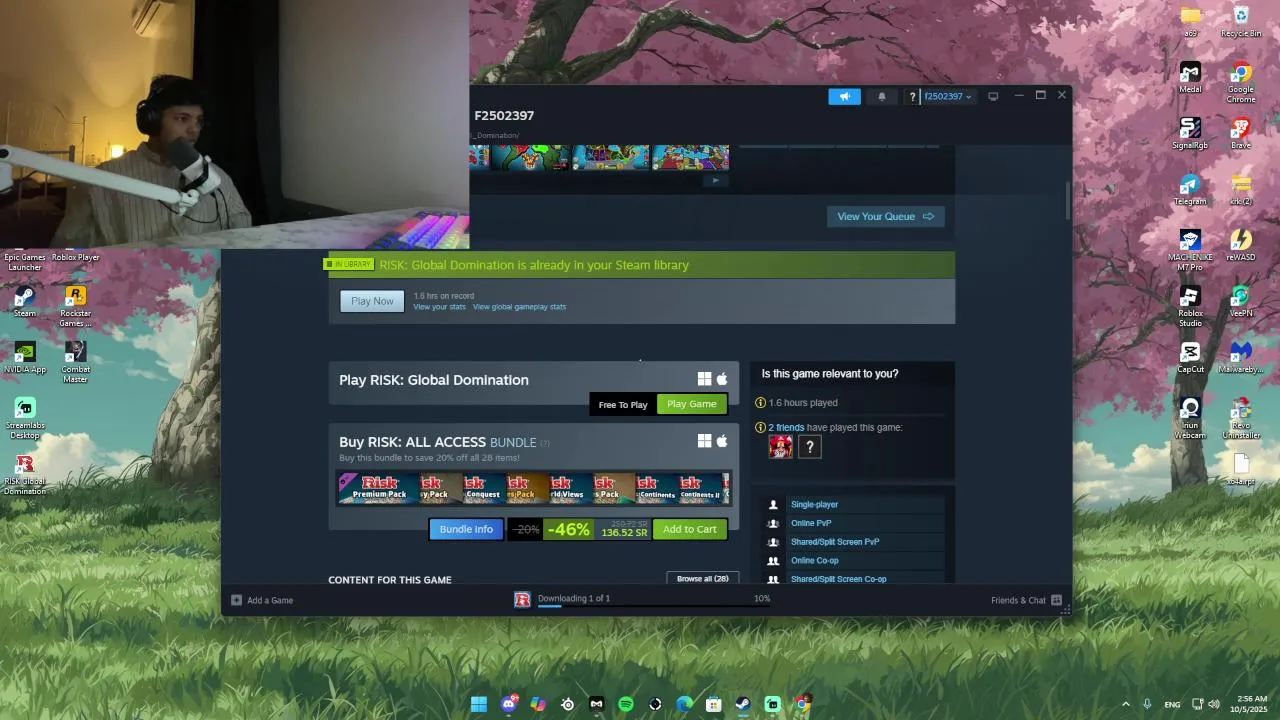Open Microsoft Edge from the taskbar
This screenshot has height=720, width=1280.
pos(685,704)
